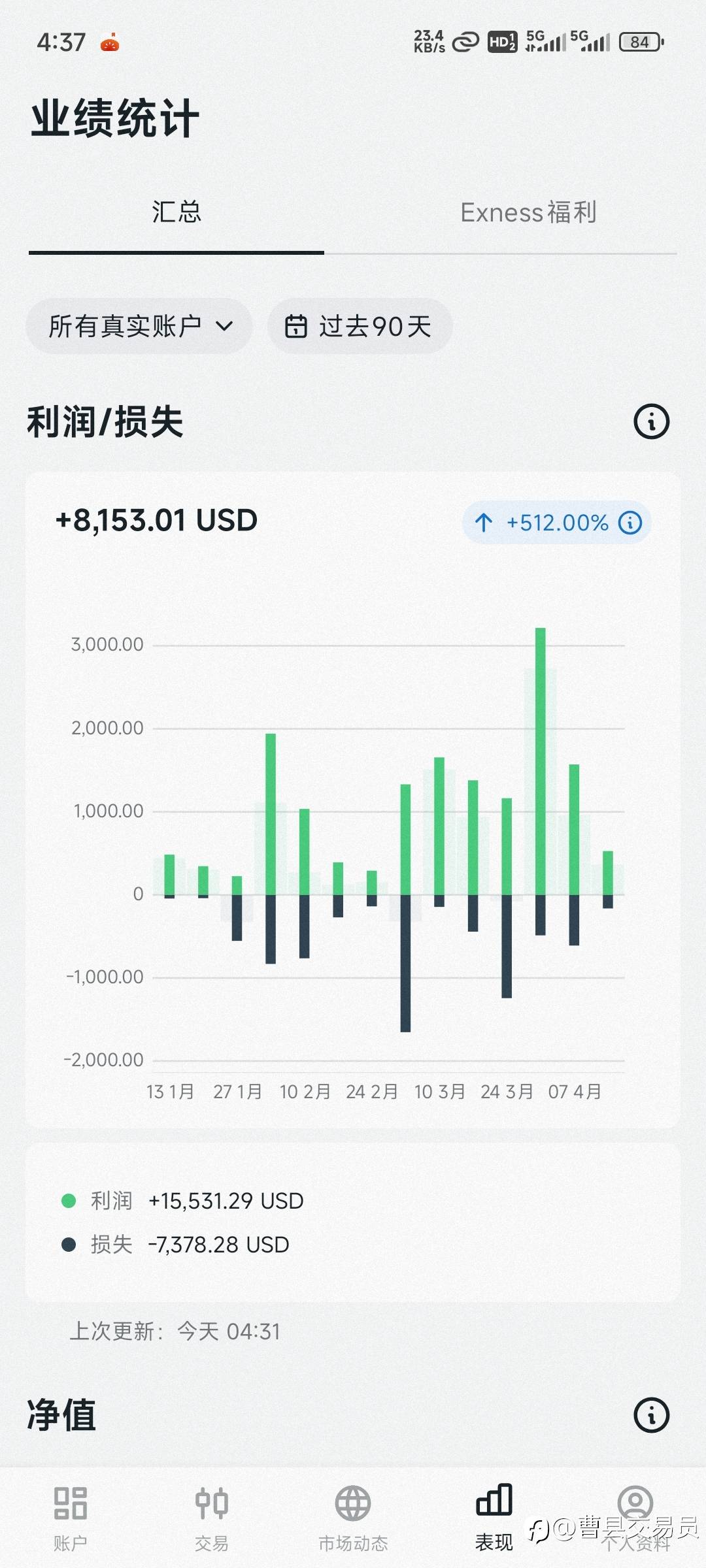Tap the chevron arrow next to 所有真实账户
The width and height of the screenshot is (706, 1568).
click(x=224, y=326)
